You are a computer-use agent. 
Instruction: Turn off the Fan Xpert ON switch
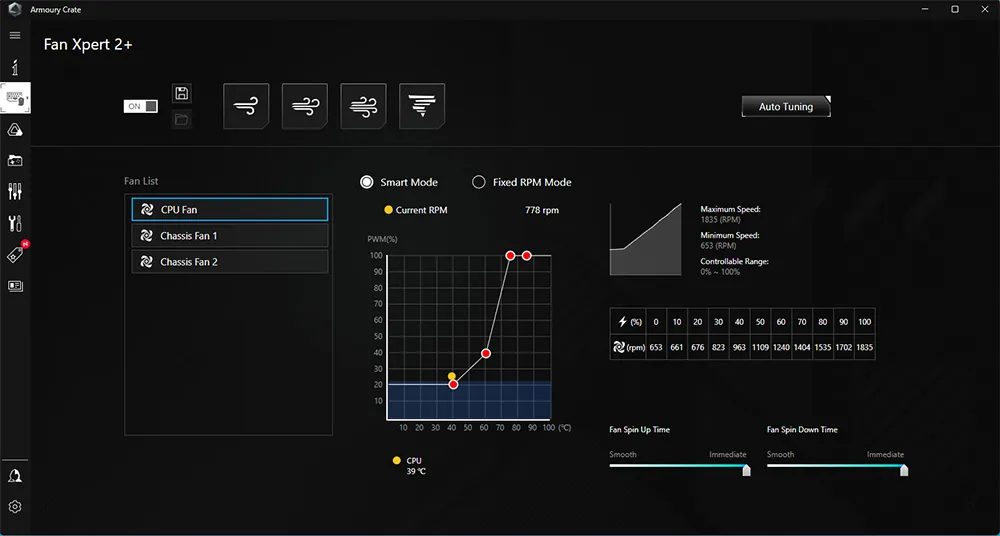[x=141, y=106]
